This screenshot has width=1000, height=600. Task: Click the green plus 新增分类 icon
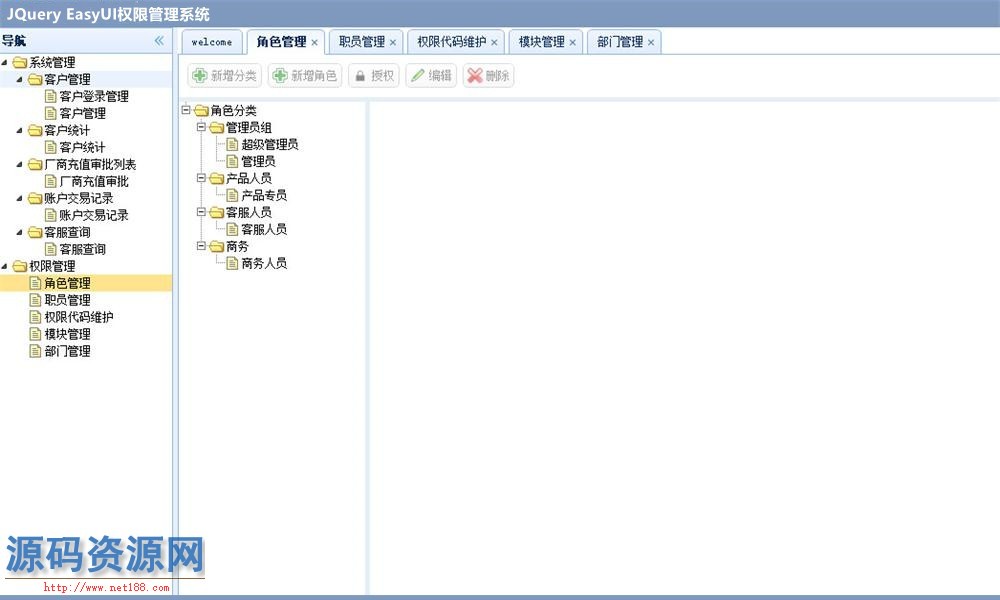(200, 76)
